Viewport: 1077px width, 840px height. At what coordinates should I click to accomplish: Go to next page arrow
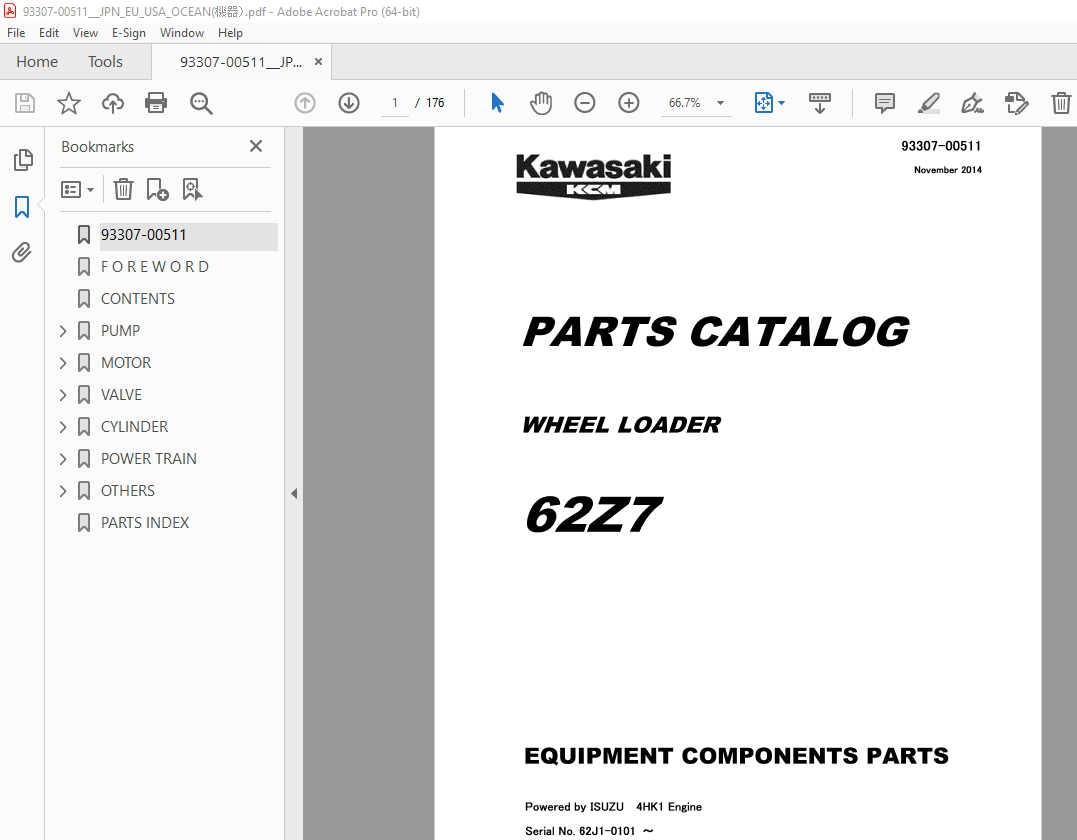[349, 103]
